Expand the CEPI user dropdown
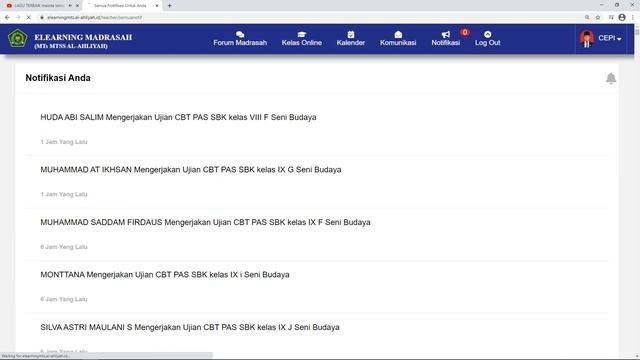 point(610,38)
